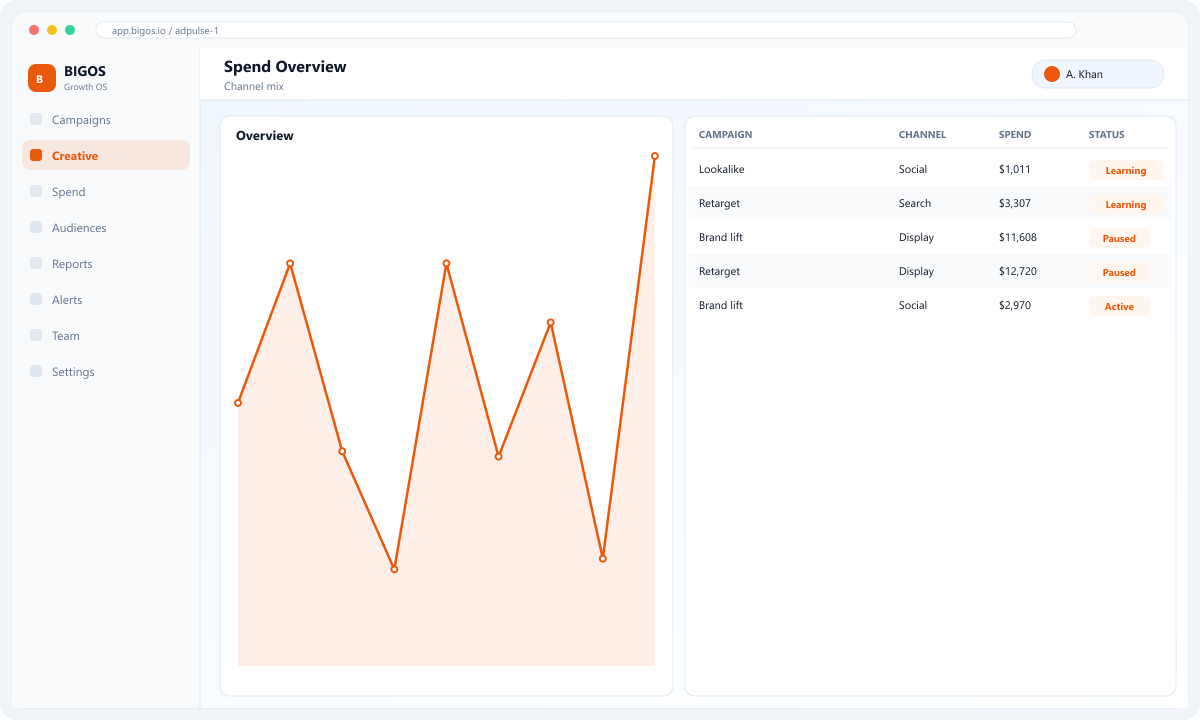Screen dimensions: 1200x720
Task: Click the Paused badge in $12,720 row
Action: 1119,272
